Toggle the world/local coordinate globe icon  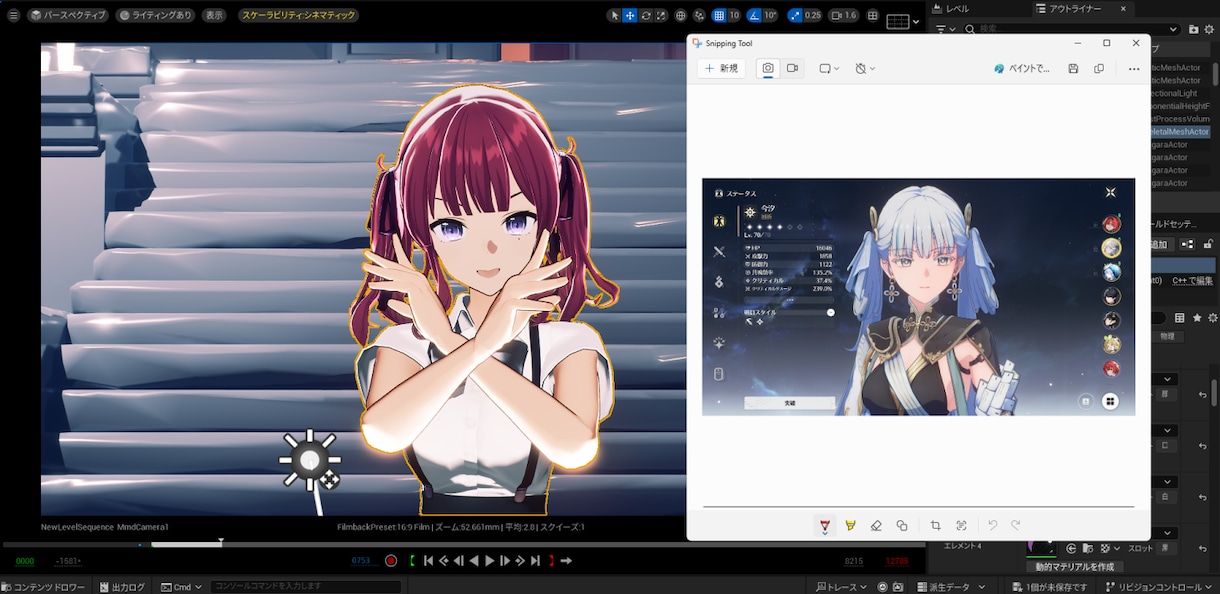pos(681,16)
